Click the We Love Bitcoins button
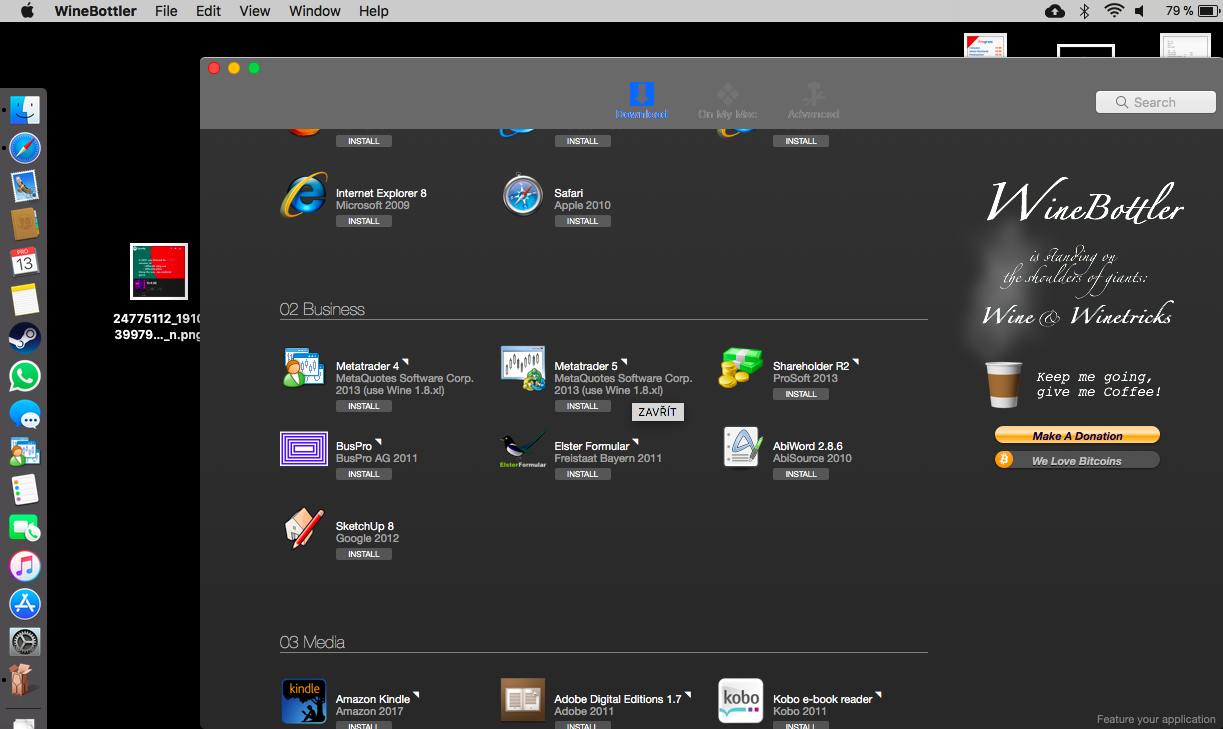This screenshot has height=729, width=1223. pyautogui.click(x=1077, y=460)
